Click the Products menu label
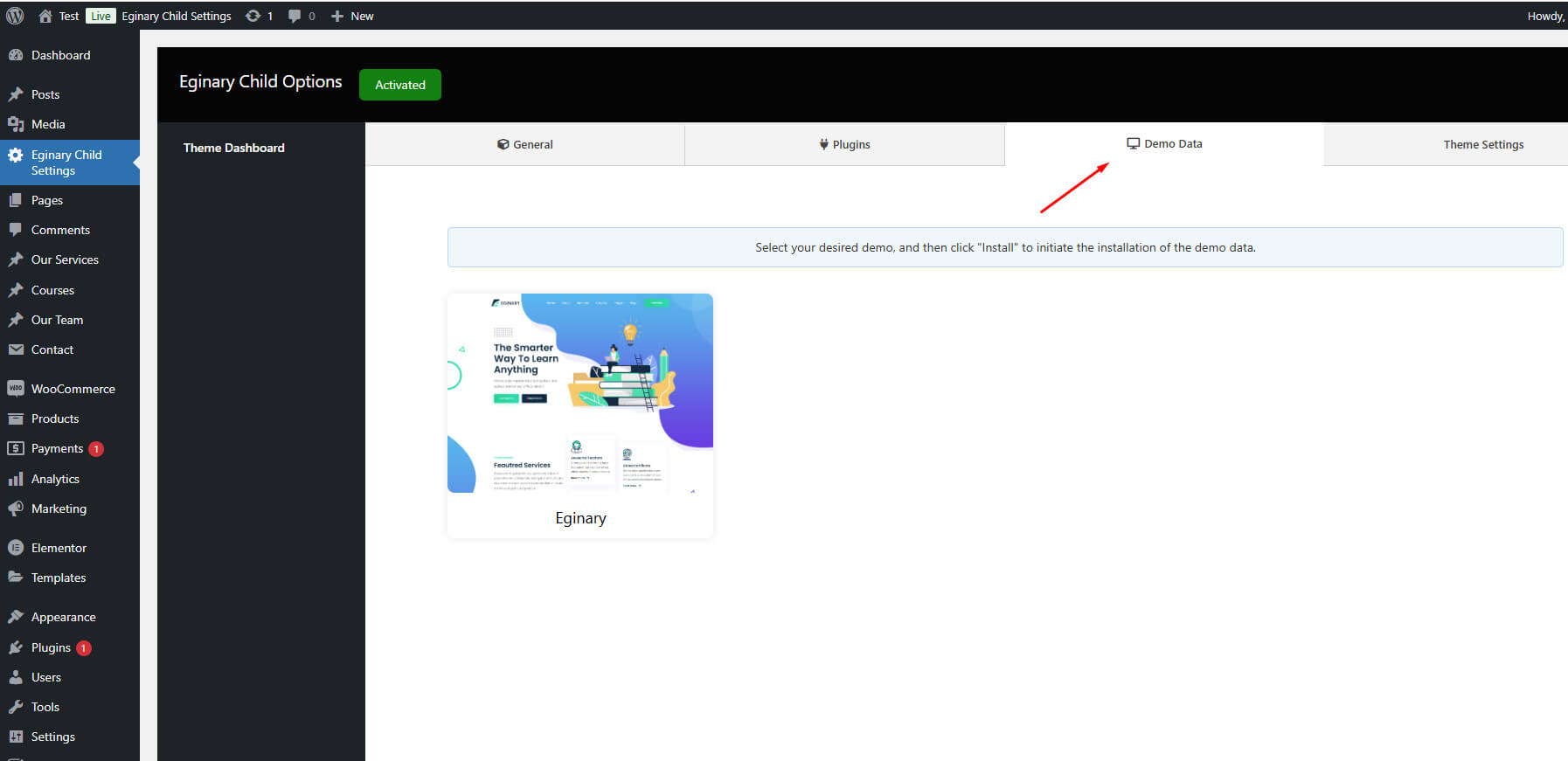The width and height of the screenshot is (1568, 761). pos(55,419)
